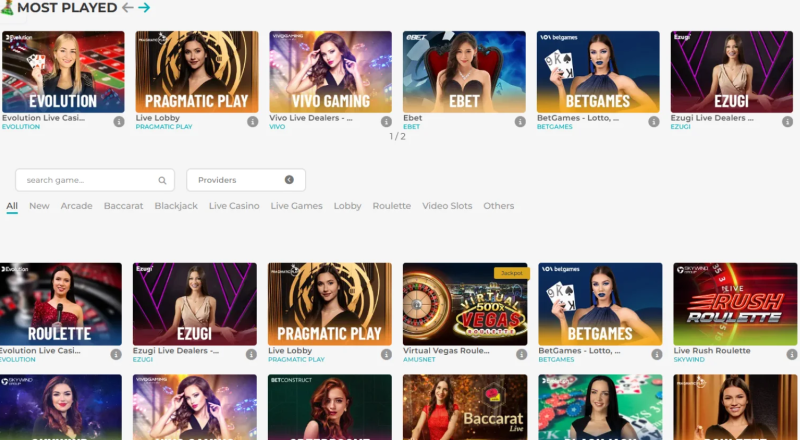View info icon for Ebet game
Image resolution: width=800 pixels, height=440 pixels.
[x=520, y=121]
